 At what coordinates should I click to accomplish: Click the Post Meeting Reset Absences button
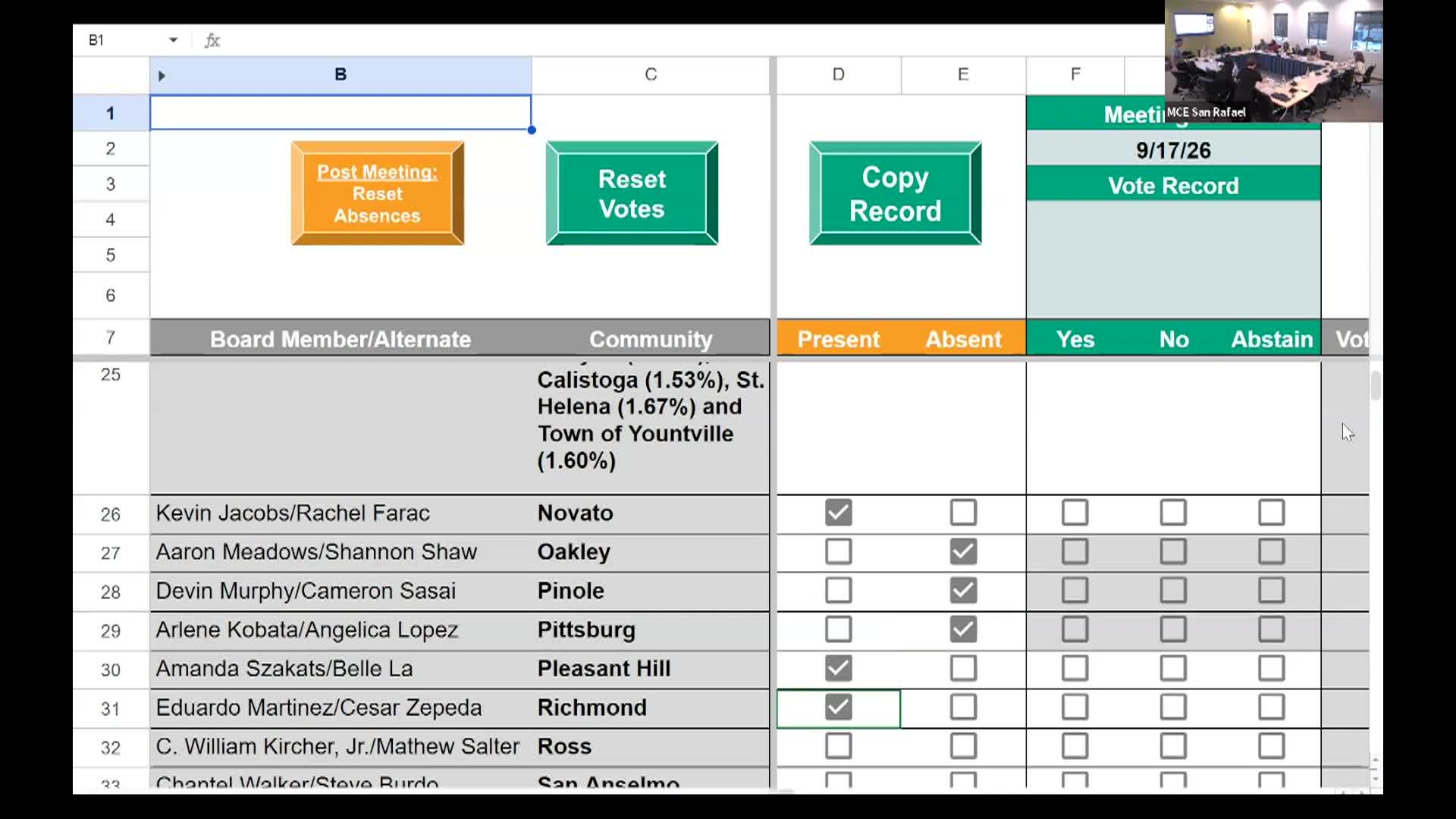coord(378,193)
